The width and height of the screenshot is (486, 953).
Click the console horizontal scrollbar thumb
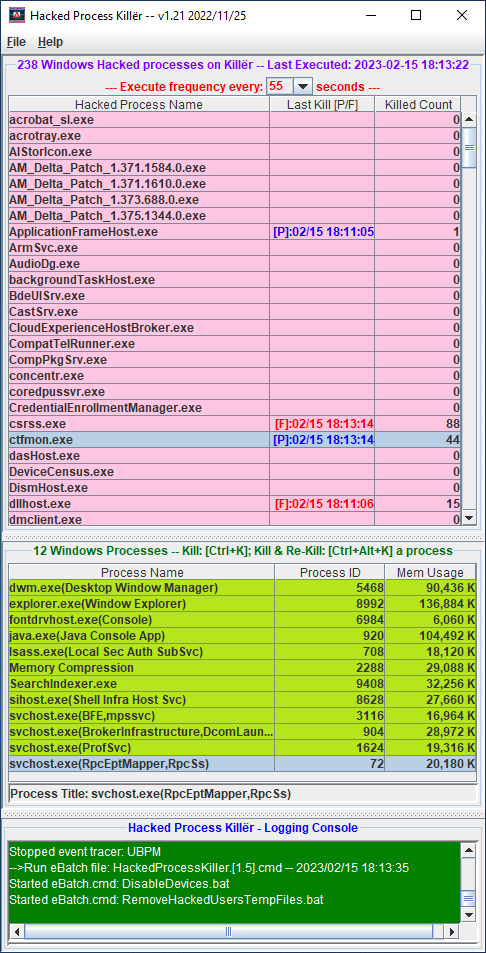click(x=228, y=931)
